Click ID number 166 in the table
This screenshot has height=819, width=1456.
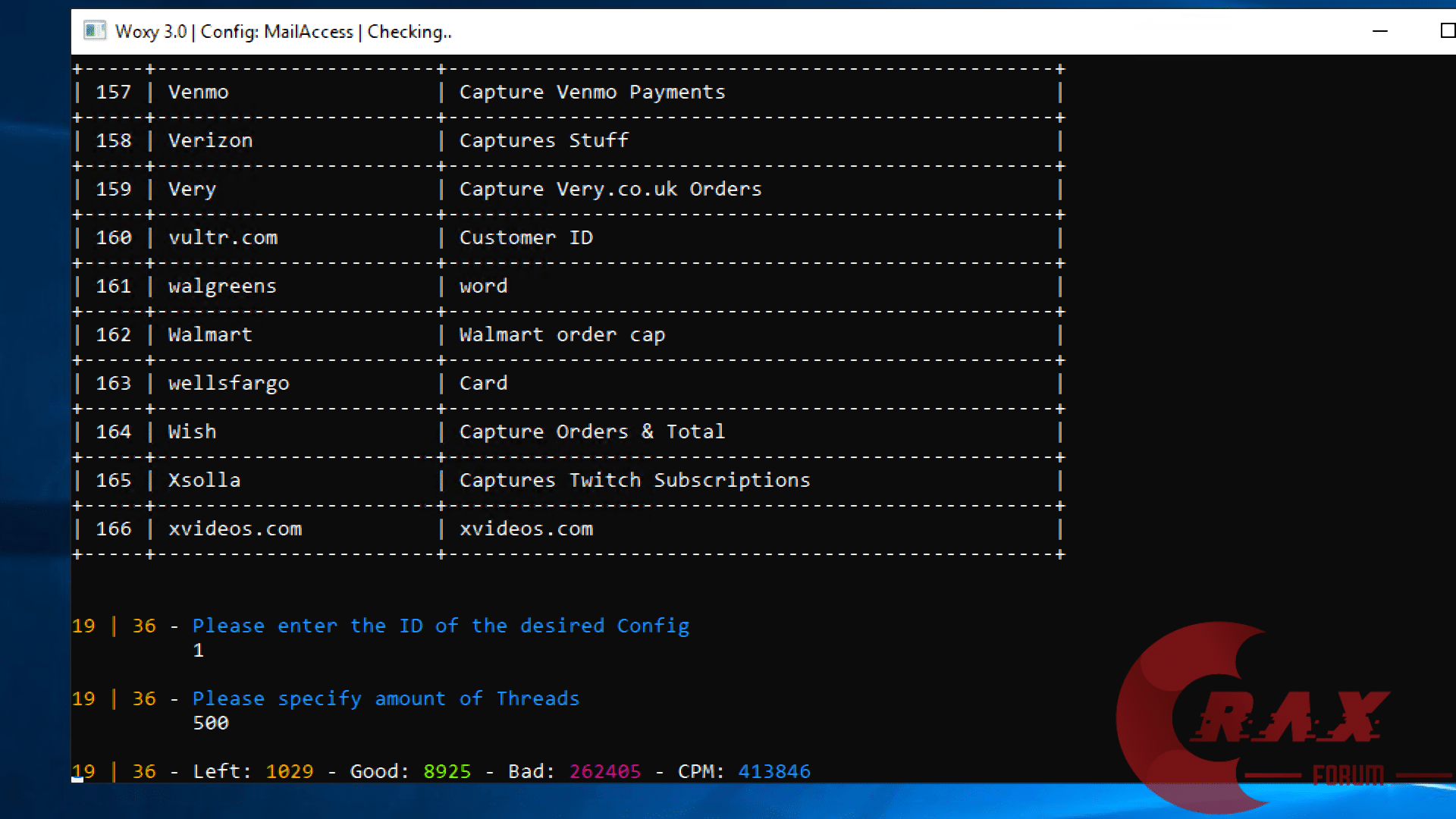coord(114,529)
